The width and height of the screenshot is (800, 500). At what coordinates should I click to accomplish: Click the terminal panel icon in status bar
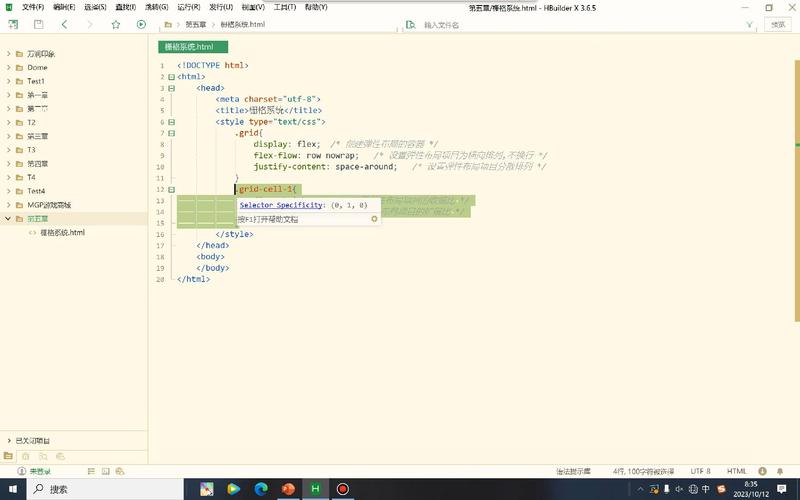point(106,471)
